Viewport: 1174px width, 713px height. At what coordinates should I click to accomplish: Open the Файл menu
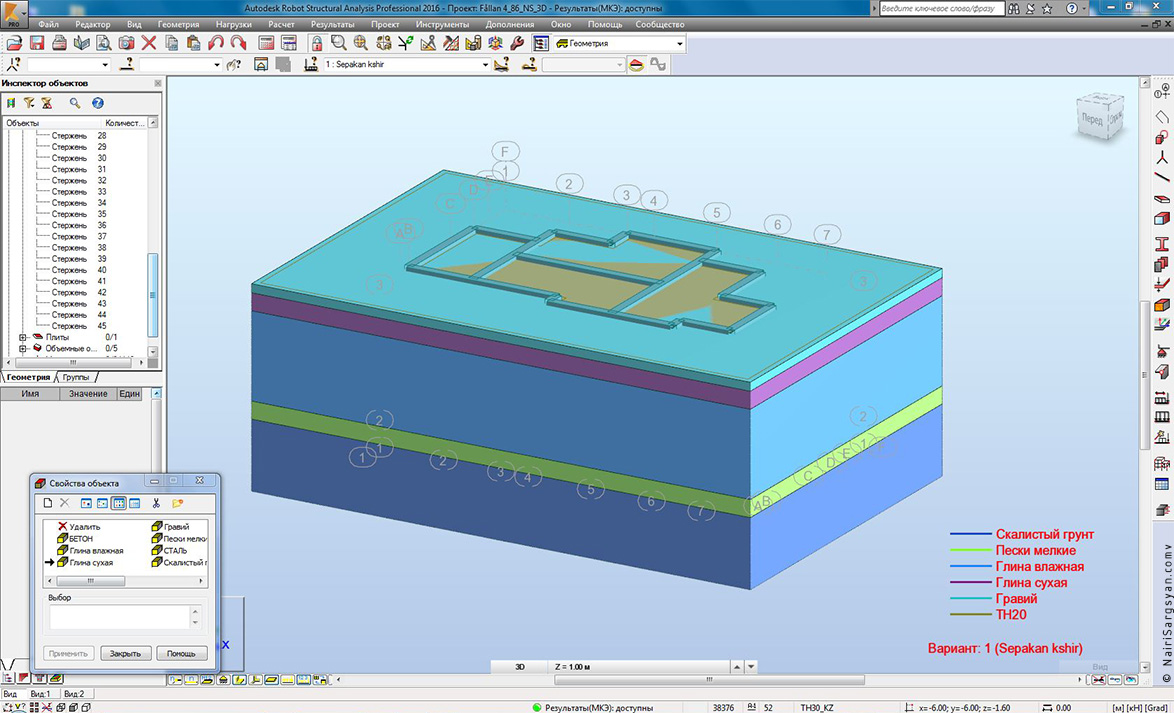tap(49, 25)
